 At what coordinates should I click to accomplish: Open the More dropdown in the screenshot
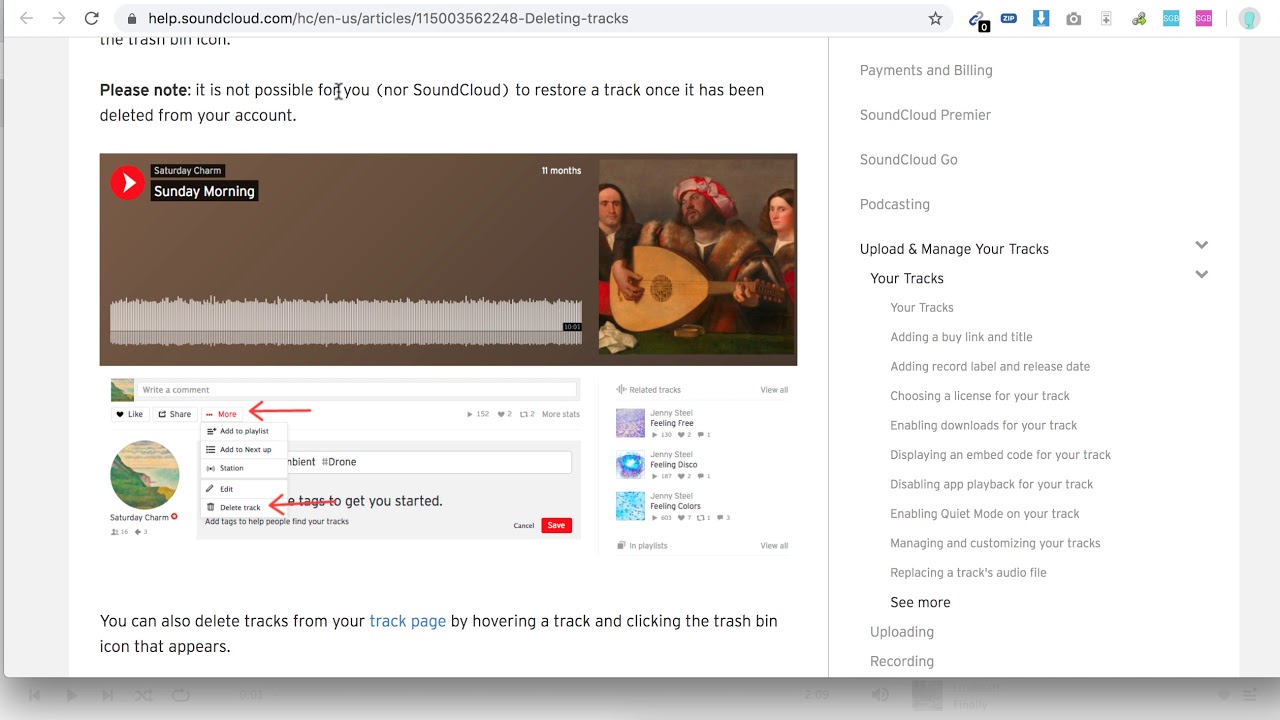click(x=224, y=412)
